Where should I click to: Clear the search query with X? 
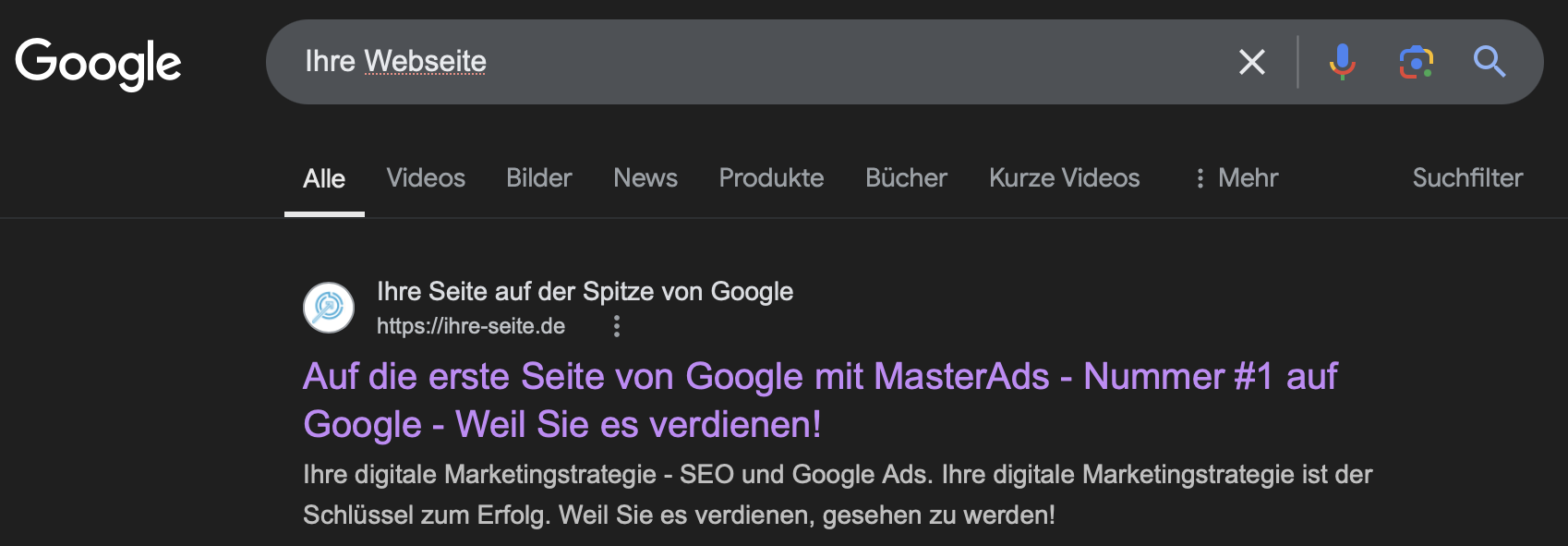tap(1251, 62)
